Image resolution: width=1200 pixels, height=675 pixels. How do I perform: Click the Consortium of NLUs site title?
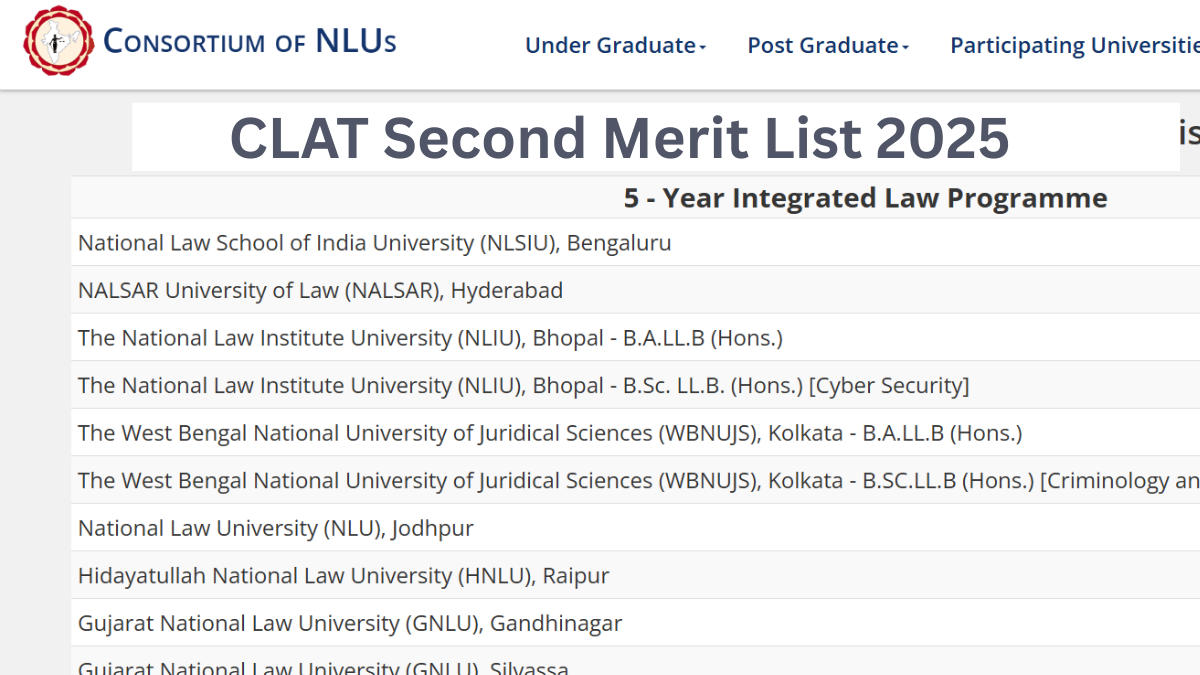click(250, 42)
